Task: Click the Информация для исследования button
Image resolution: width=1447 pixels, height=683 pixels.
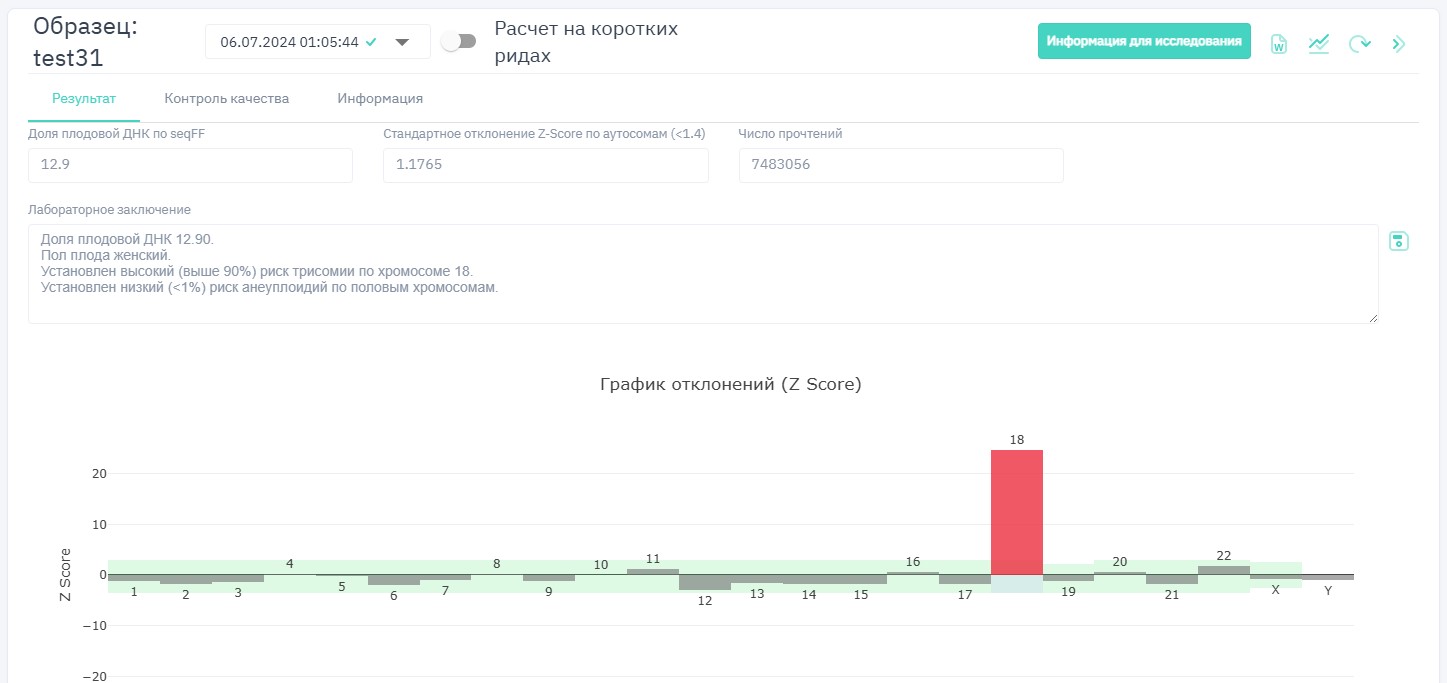Action: click(1144, 42)
